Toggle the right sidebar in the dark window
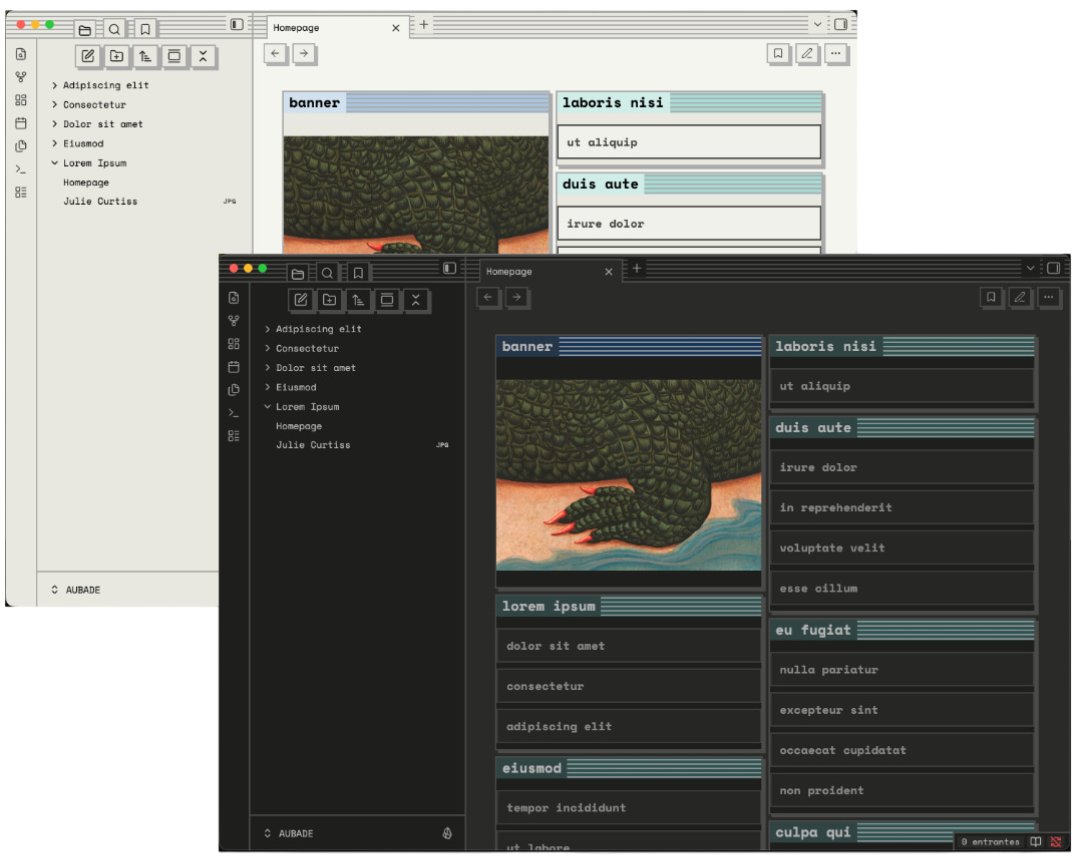The height and width of the screenshot is (859, 1080). click(x=1054, y=268)
